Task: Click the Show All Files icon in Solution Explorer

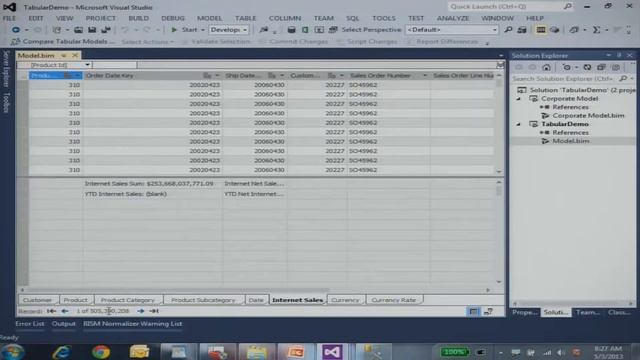Action: click(616, 67)
